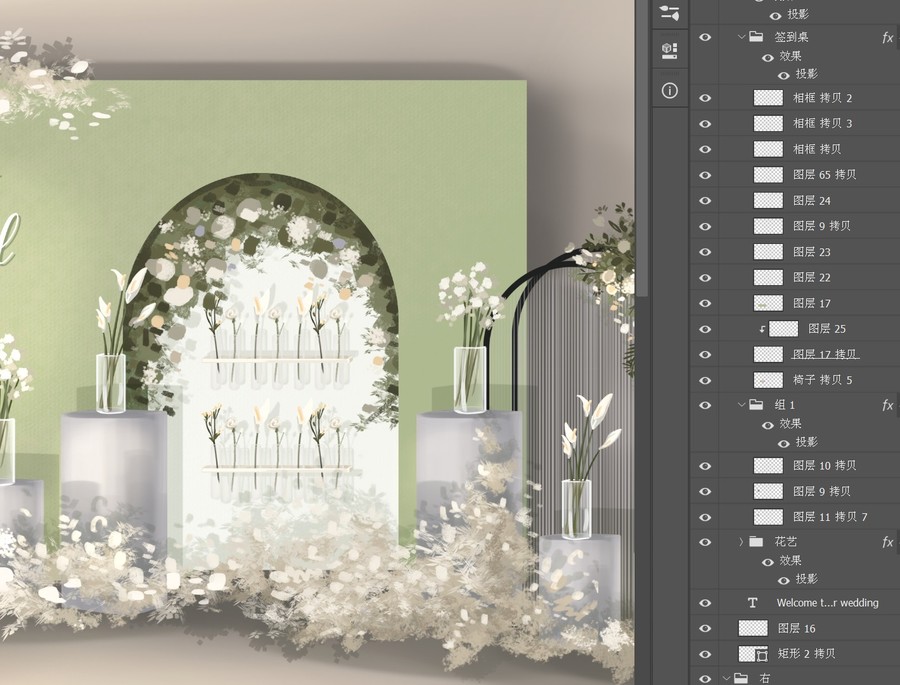Screen dimensions: 900x685
Task: Select the 相框 拷贝 2 layer thumbnail
Action: pyautogui.click(x=768, y=98)
